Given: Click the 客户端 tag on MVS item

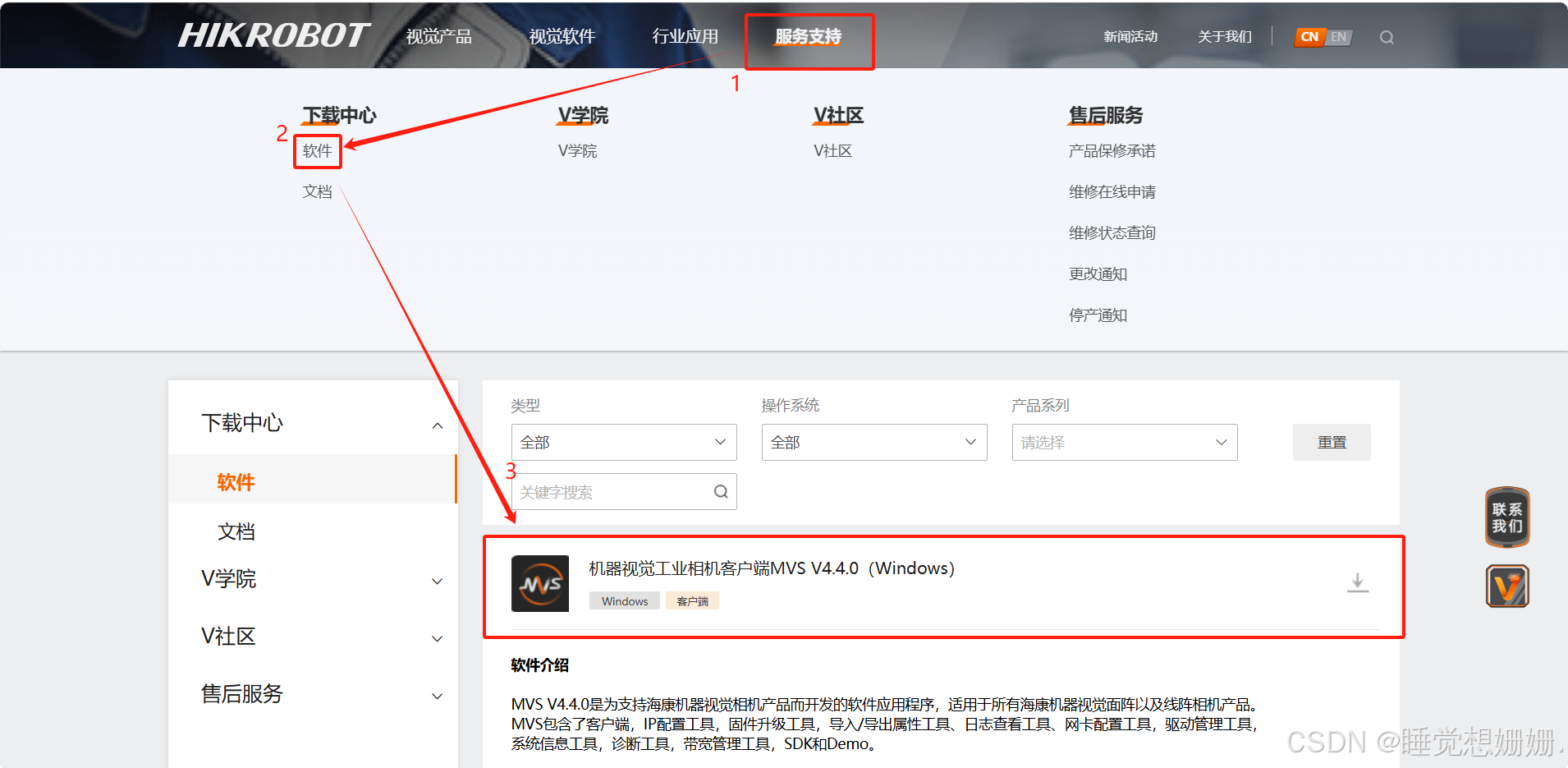Looking at the screenshot, I should [692, 601].
